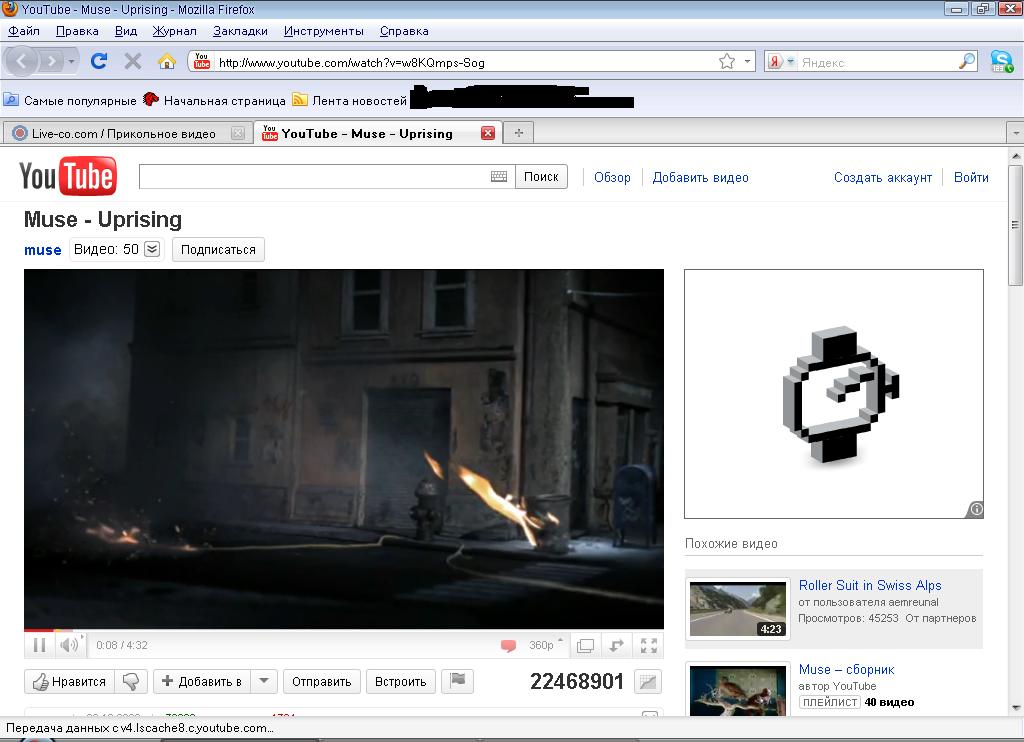The image size is (1024, 742).
Task: Toggle video annotations speech bubble
Action: point(508,646)
